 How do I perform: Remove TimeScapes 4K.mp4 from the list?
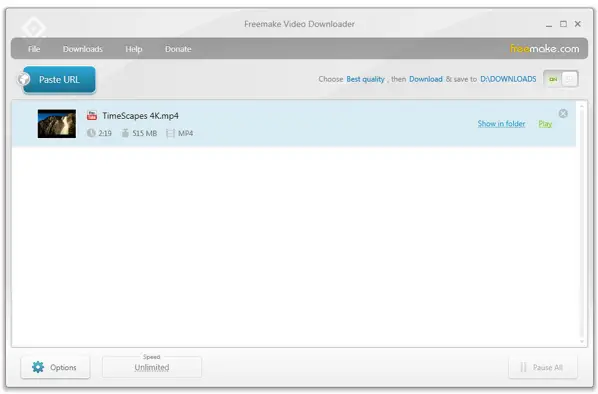pos(563,113)
